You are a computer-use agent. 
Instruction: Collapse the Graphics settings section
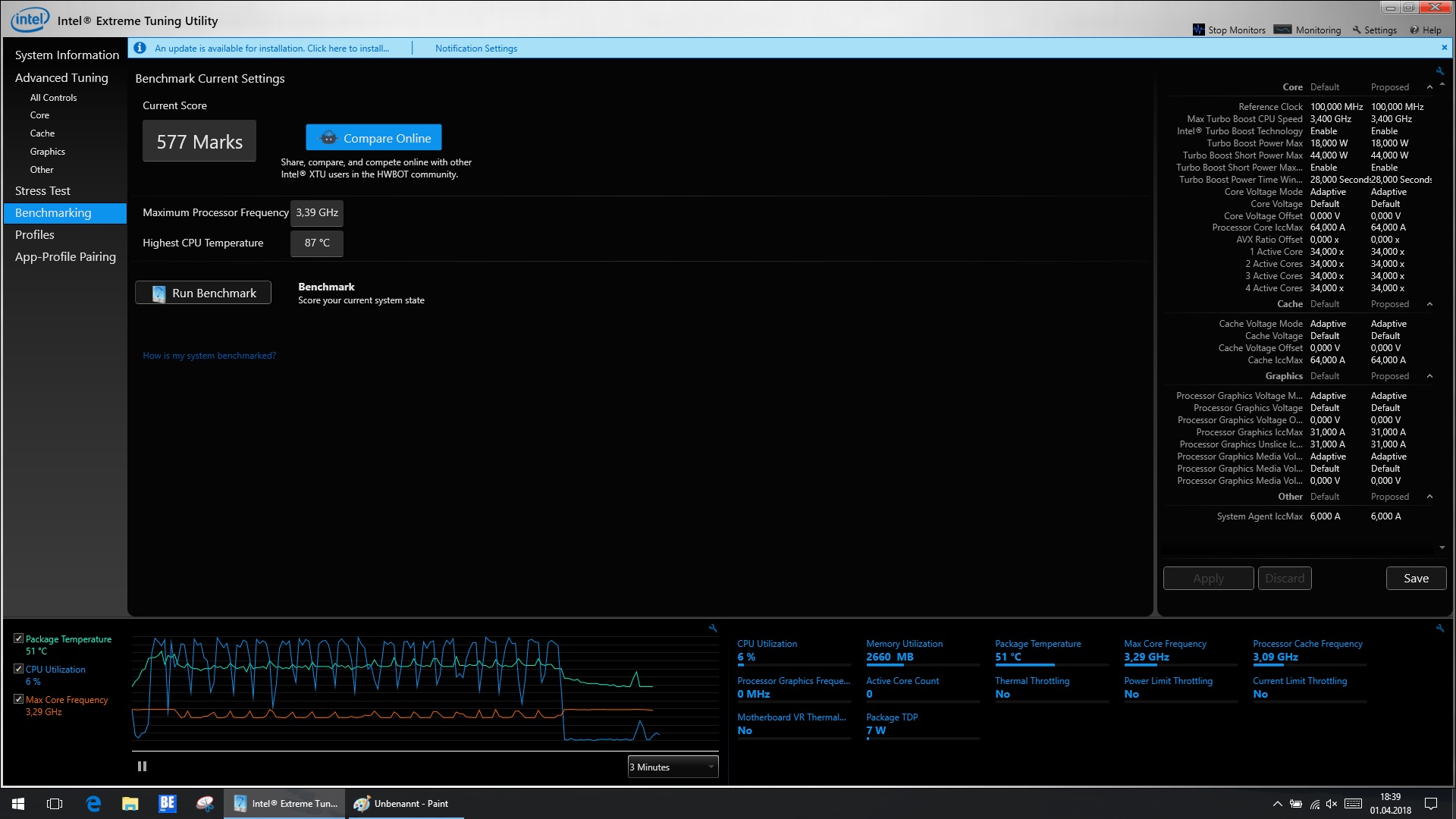click(x=1429, y=376)
